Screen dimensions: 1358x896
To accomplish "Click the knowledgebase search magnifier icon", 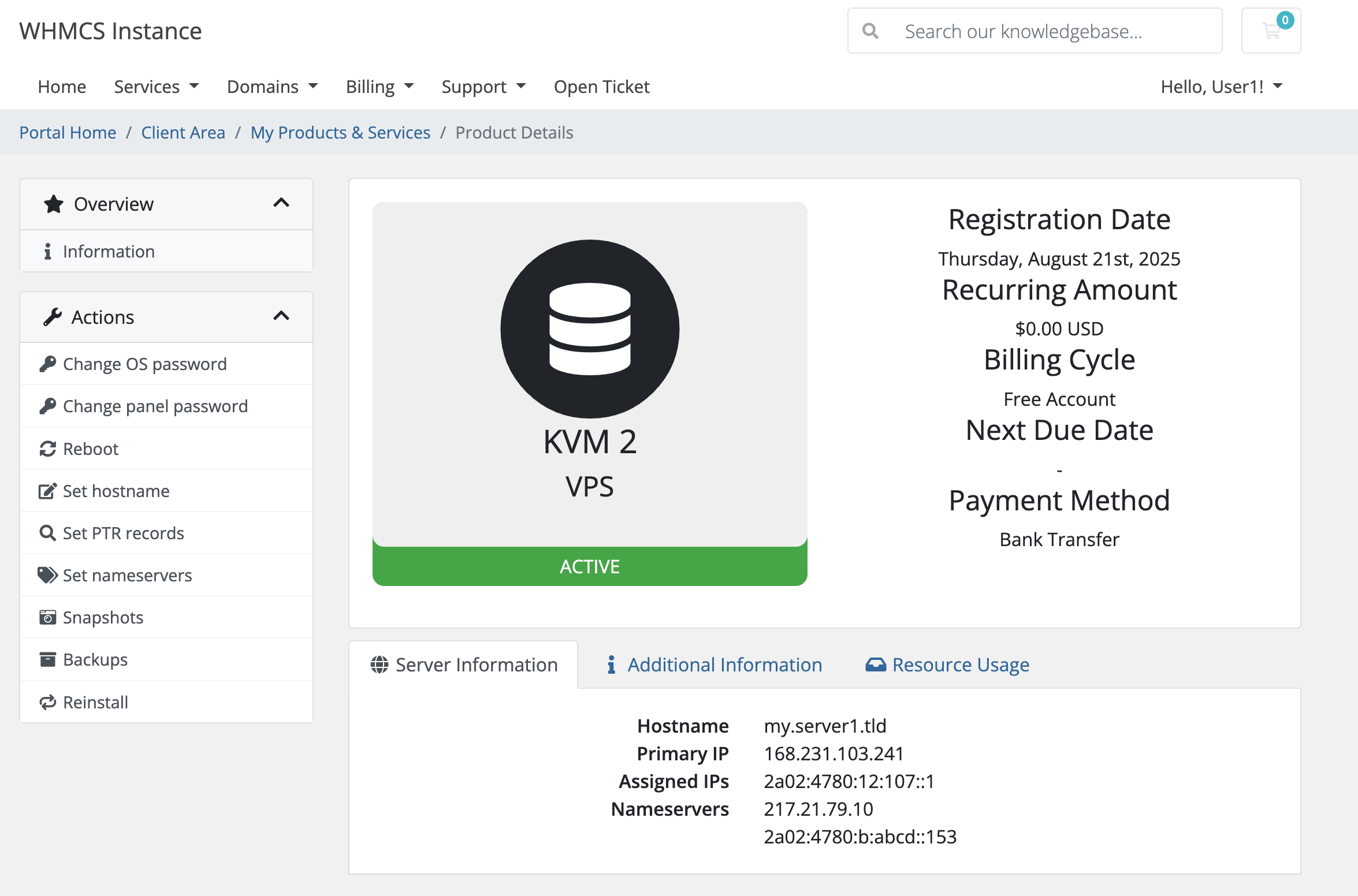I will tap(870, 31).
